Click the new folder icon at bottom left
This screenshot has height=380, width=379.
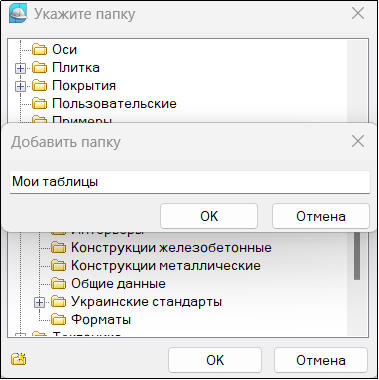point(19,359)
